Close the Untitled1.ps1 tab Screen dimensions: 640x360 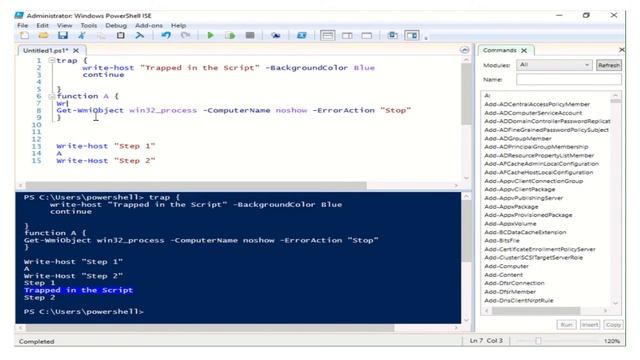point(76,51)
